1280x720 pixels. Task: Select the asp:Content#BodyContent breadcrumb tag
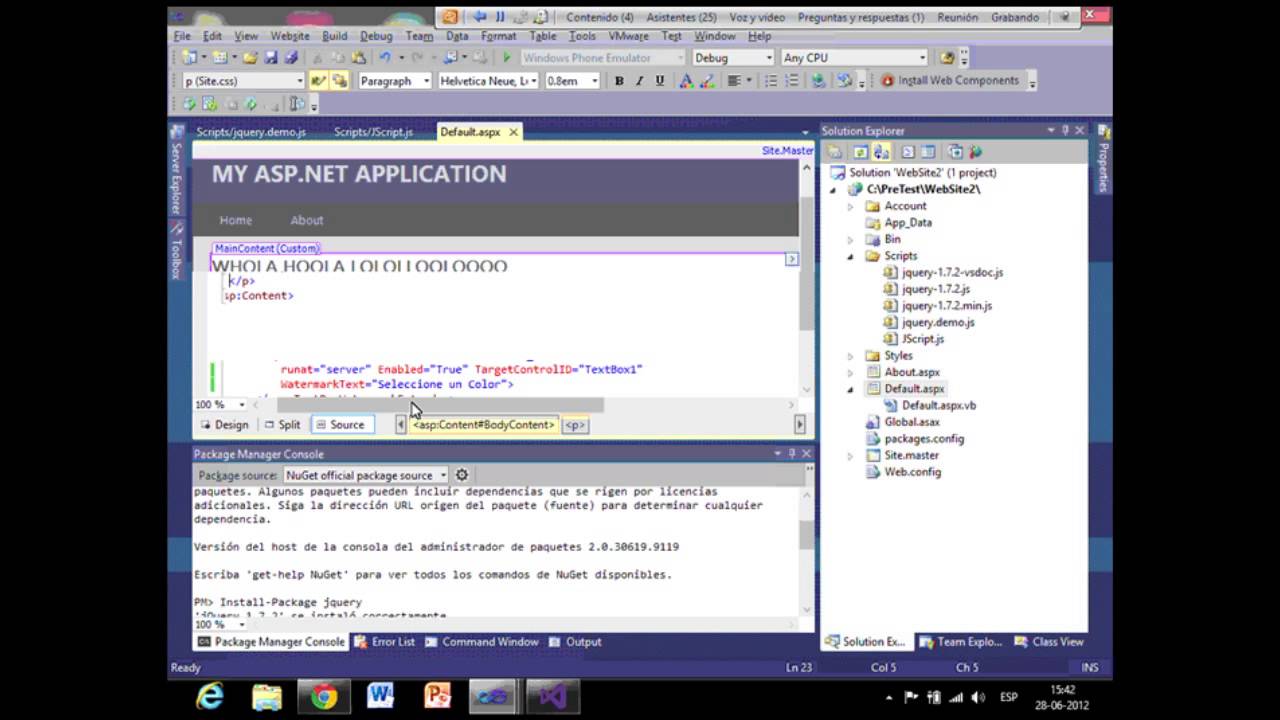(x=483, y=425)
